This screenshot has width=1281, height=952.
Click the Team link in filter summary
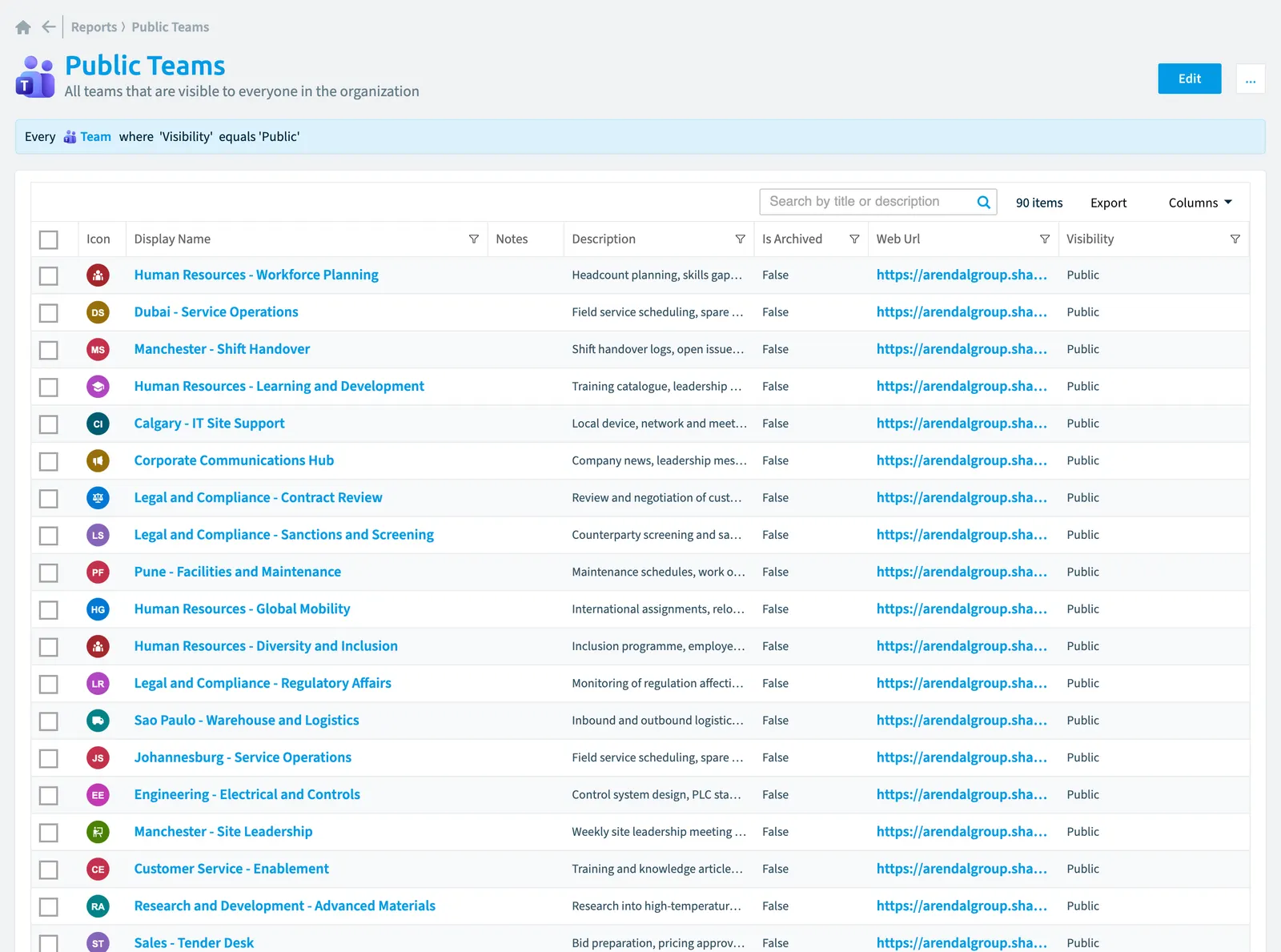95,137
